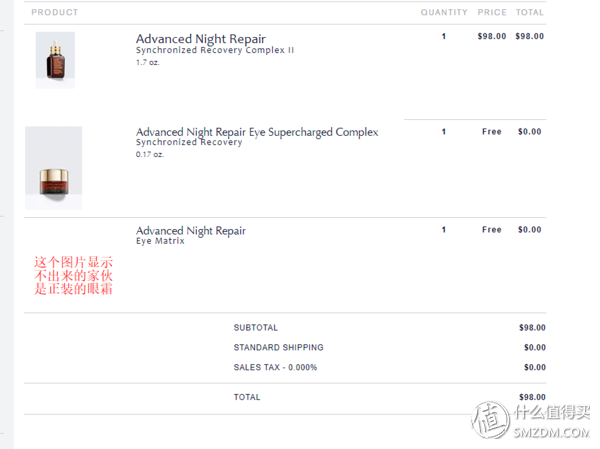Image resolution: width=600 pixels, height=449 pixels.
Task: Click the quantity of the Eye Supercharged Complex
Action: 444,132
